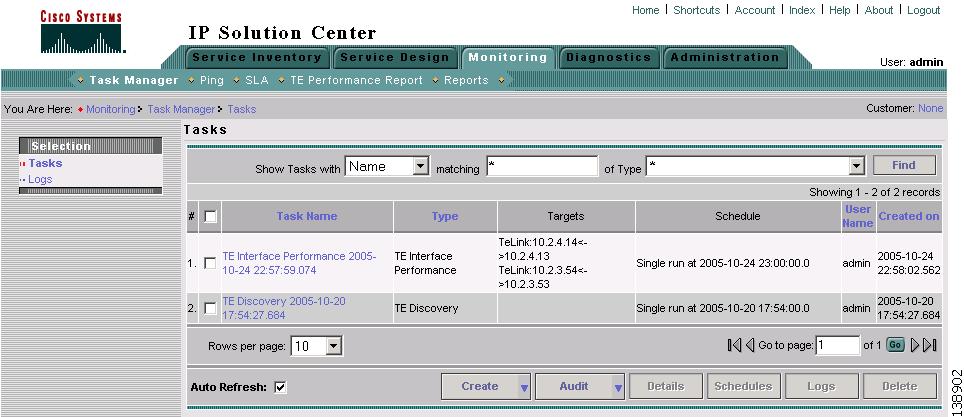Open the Help link
This screenshot has height=417, width=964.
tap(840, 10)
